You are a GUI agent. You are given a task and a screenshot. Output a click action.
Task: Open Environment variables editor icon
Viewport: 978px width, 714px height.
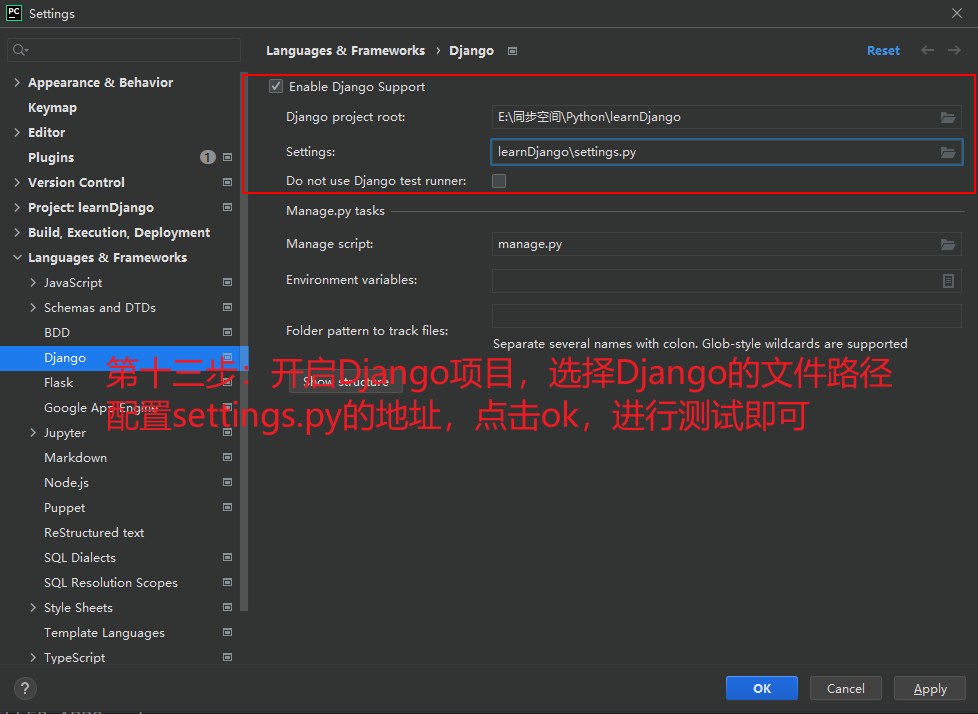click(948, 281)
